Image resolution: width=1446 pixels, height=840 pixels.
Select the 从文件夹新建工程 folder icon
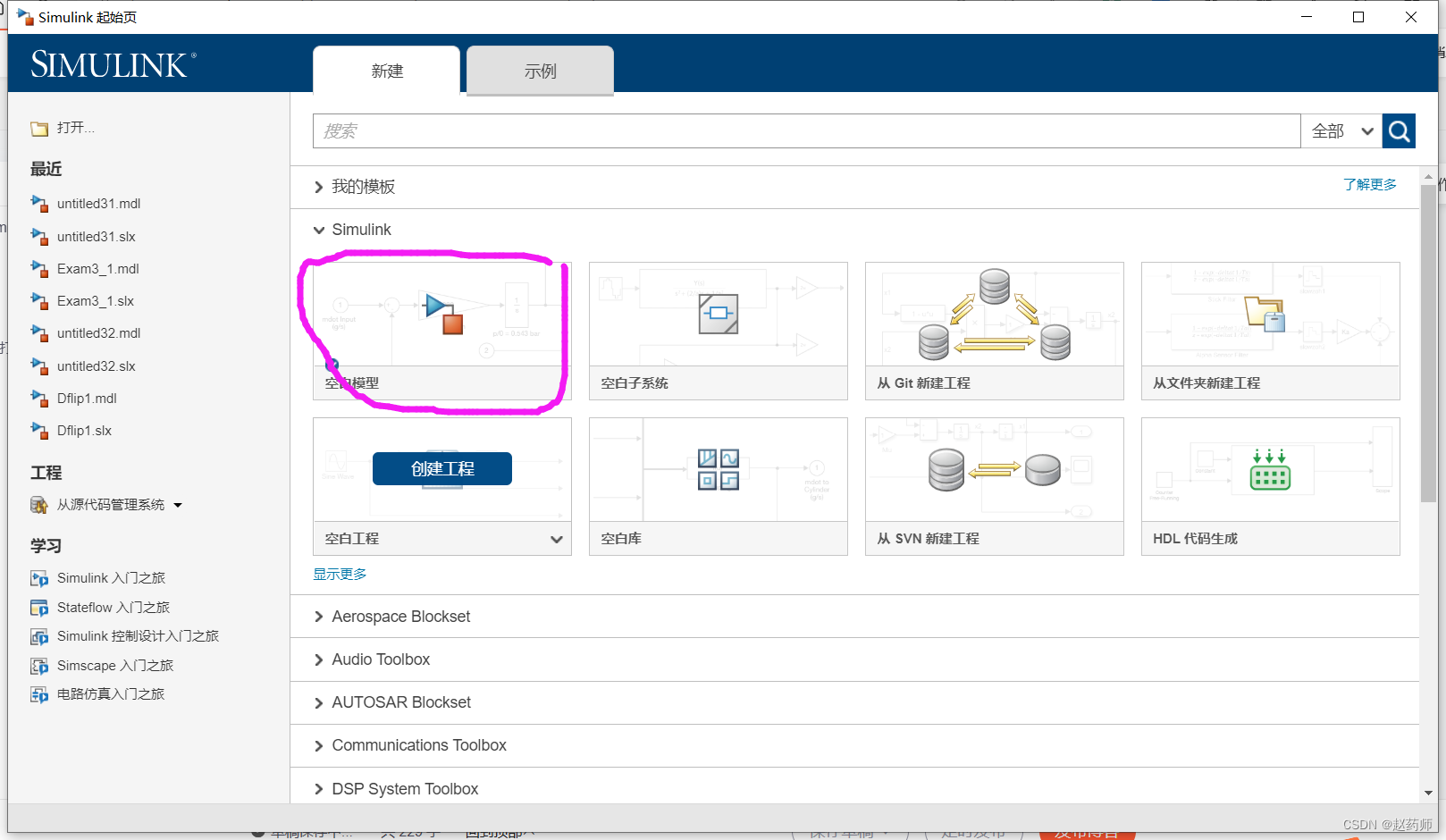[1265, 314]
